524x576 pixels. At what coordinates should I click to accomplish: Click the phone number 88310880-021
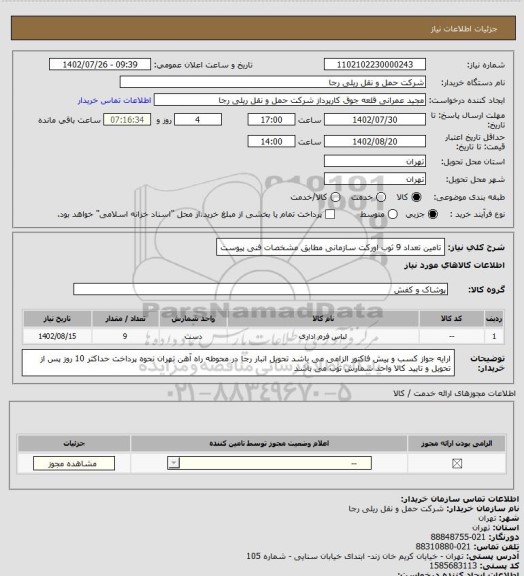point(443,547)
